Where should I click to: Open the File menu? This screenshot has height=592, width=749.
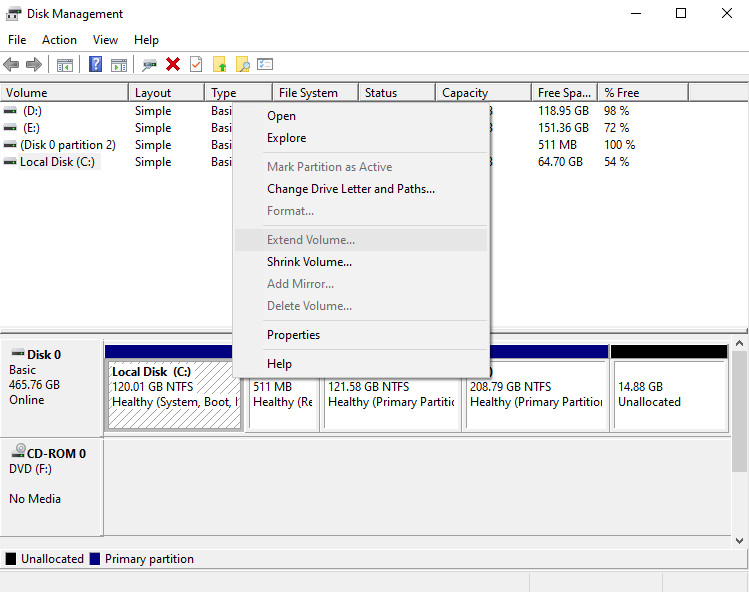coord(17,40)
